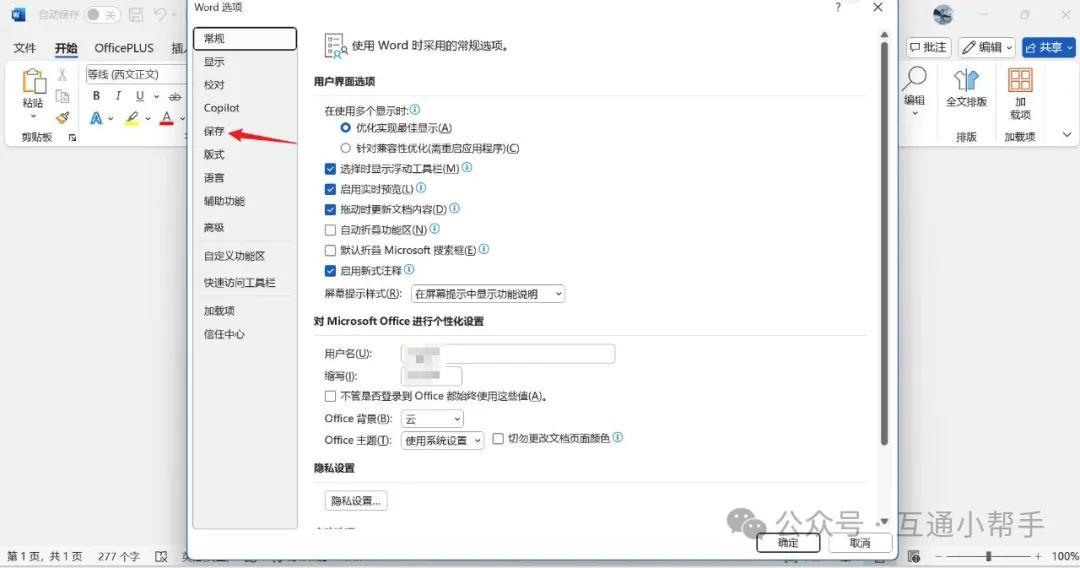Apply red font color

click(166, 118)
